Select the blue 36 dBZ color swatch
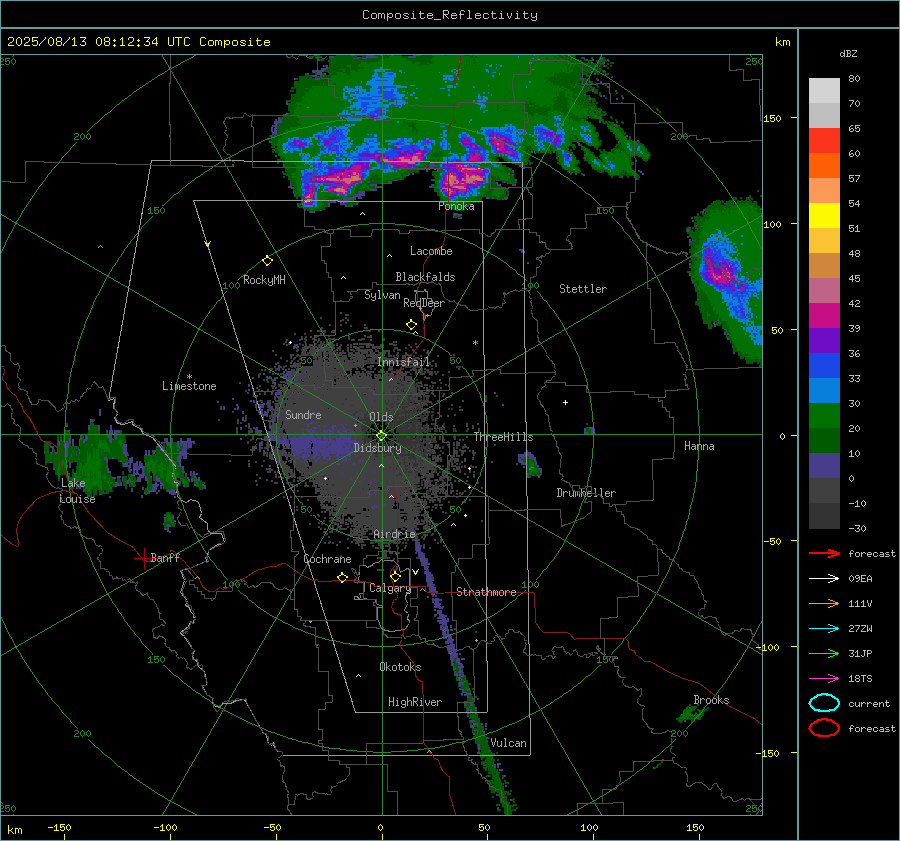 [x=824, y=365]
